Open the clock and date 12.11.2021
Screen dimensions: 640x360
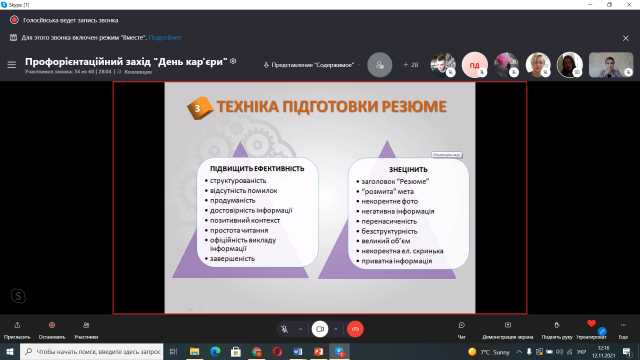pyautogui.click(x=604, y=352)
